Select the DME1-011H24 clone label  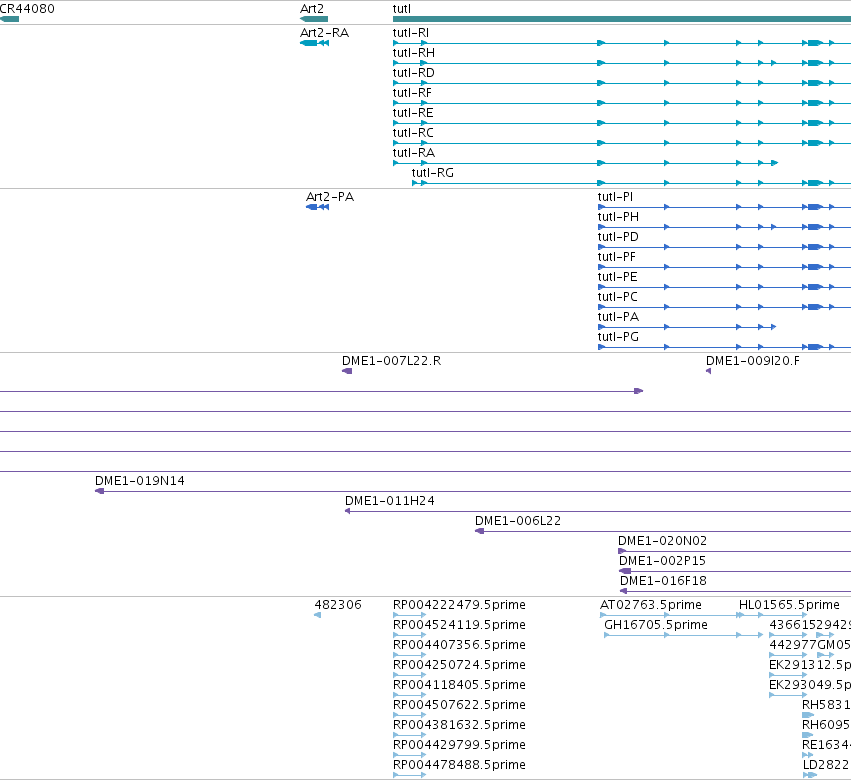tap(390, 501)
